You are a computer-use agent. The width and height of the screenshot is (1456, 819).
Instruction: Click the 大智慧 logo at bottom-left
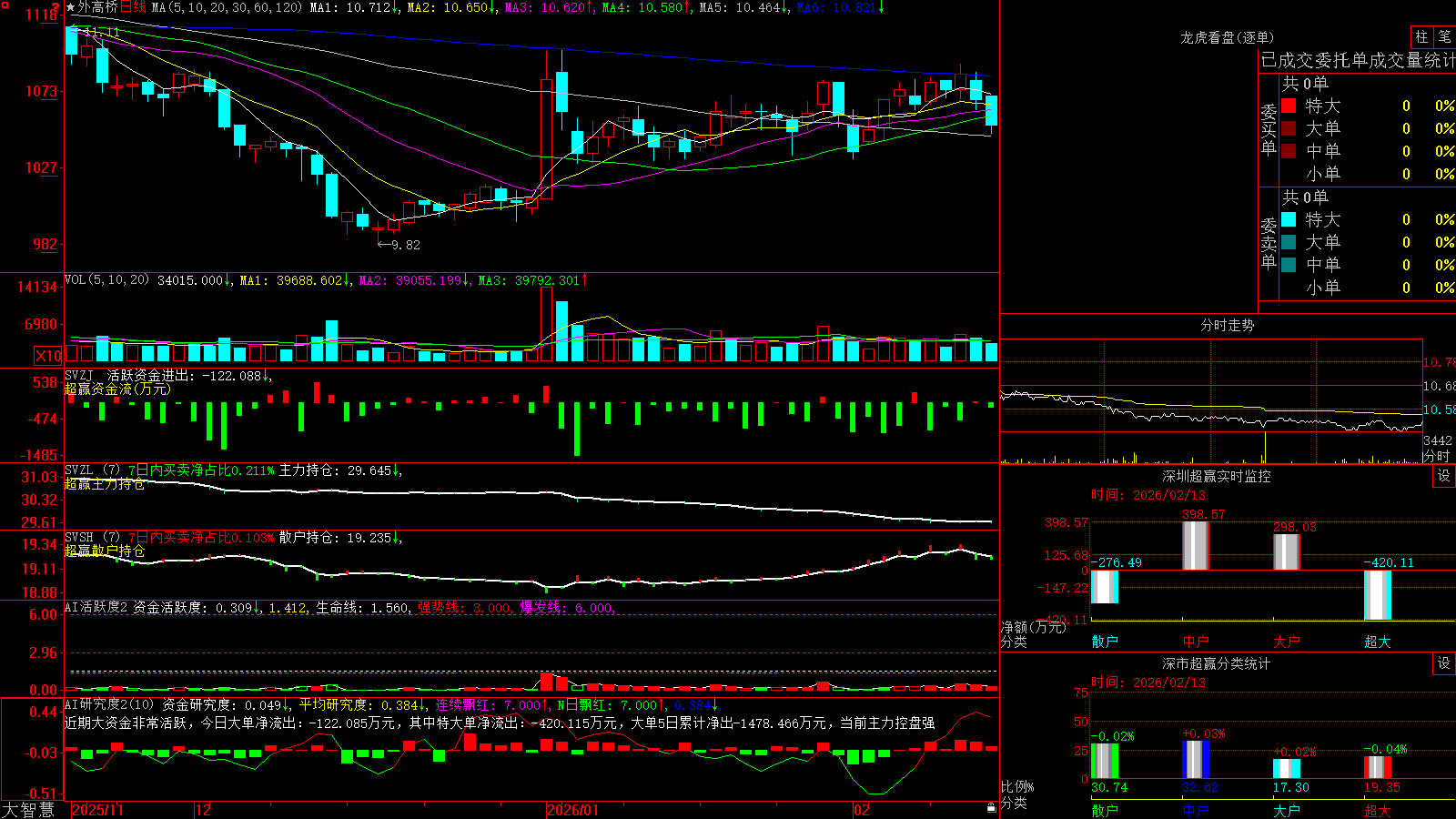pos(28,810)
